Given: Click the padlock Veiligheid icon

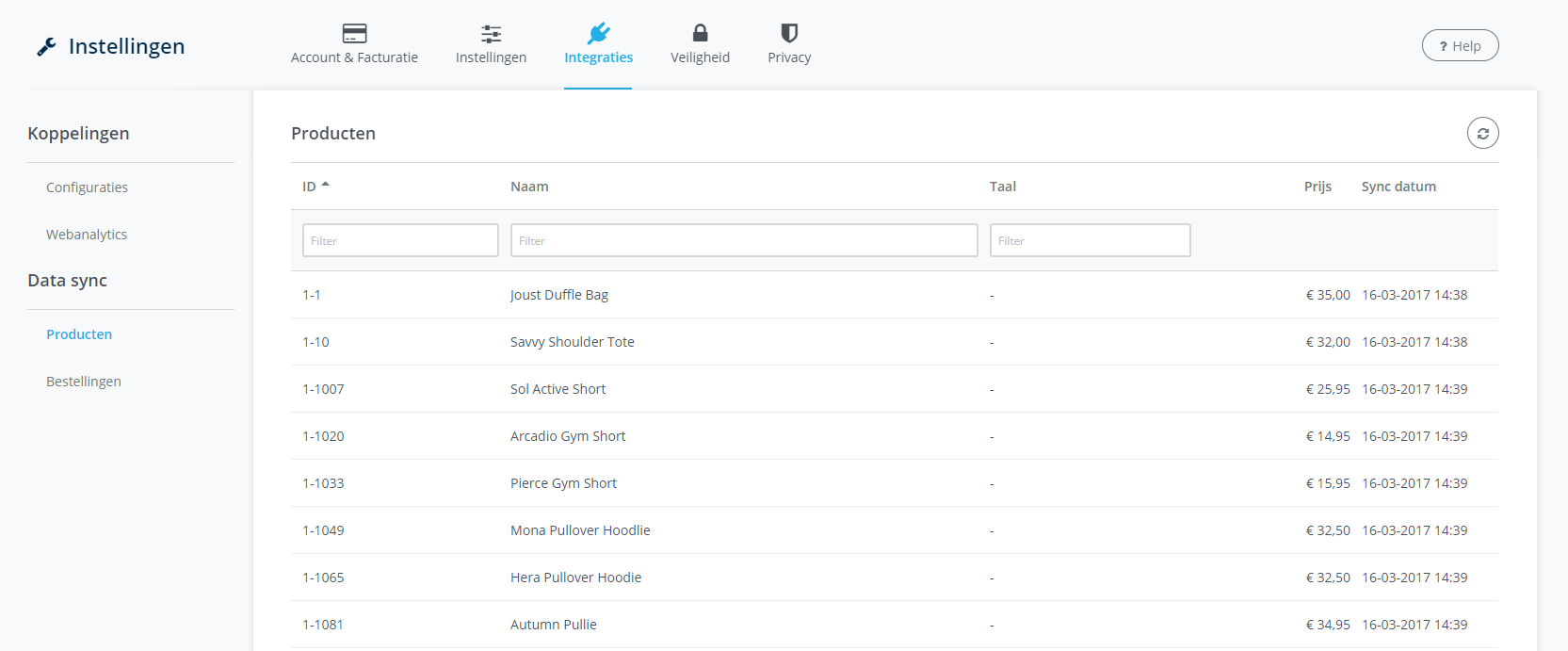Looking at the screenshot, I should point(700,34).
